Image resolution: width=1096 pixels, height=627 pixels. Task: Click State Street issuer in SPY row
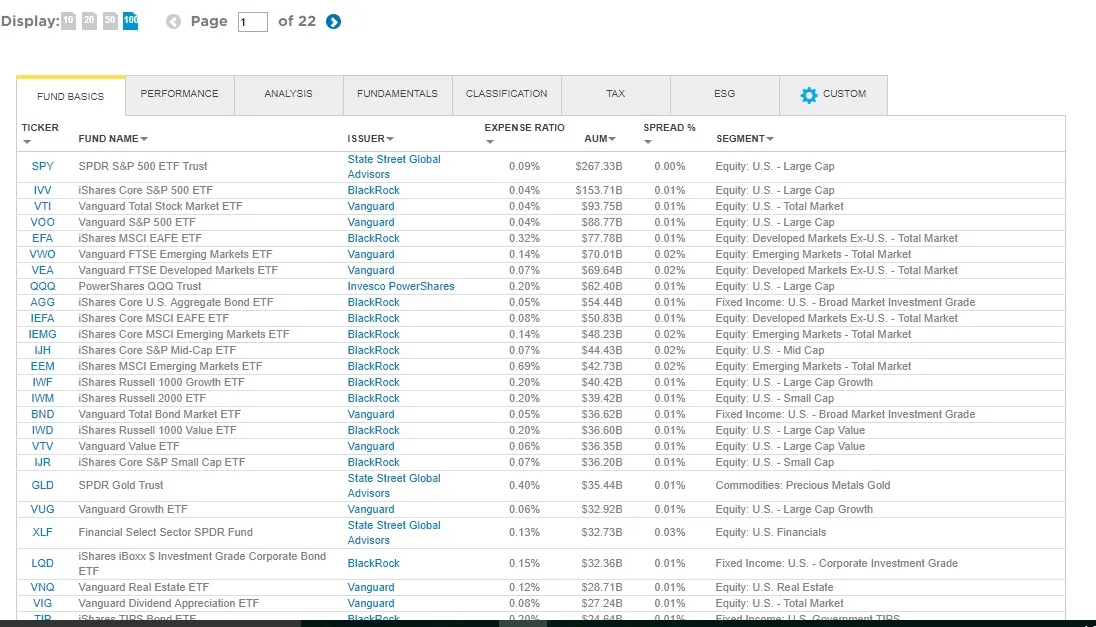point(394,167)
